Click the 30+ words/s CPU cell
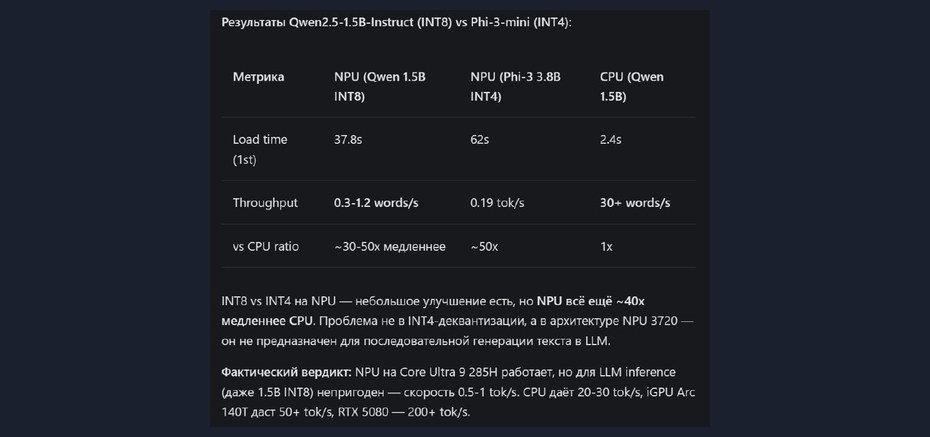Viewport: 930px width, 437px height. tap(635, 203)
